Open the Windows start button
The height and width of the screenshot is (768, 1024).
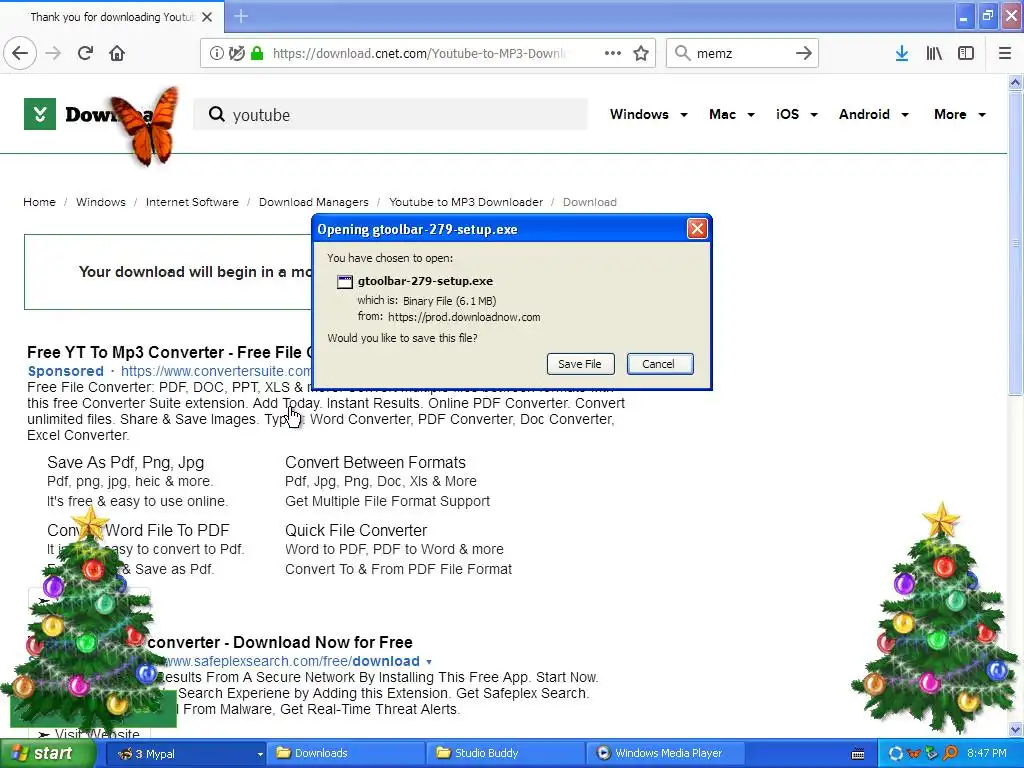click(x=46, y=754)
